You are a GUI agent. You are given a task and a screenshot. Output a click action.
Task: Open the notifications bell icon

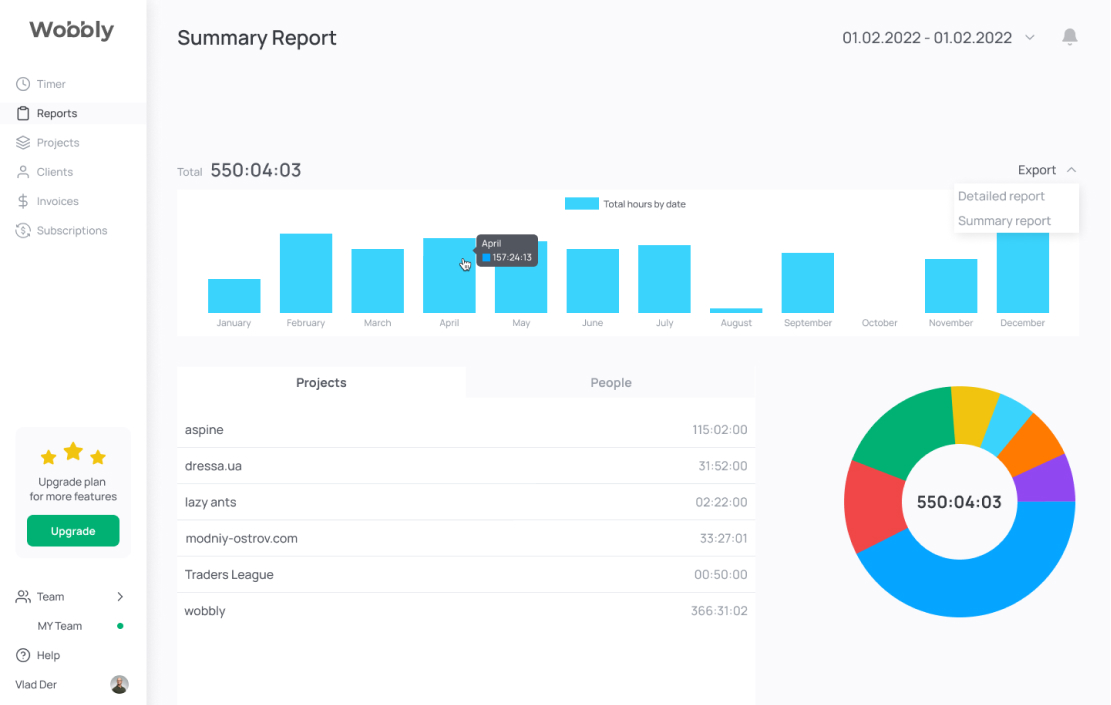(x=1070, y=37)
